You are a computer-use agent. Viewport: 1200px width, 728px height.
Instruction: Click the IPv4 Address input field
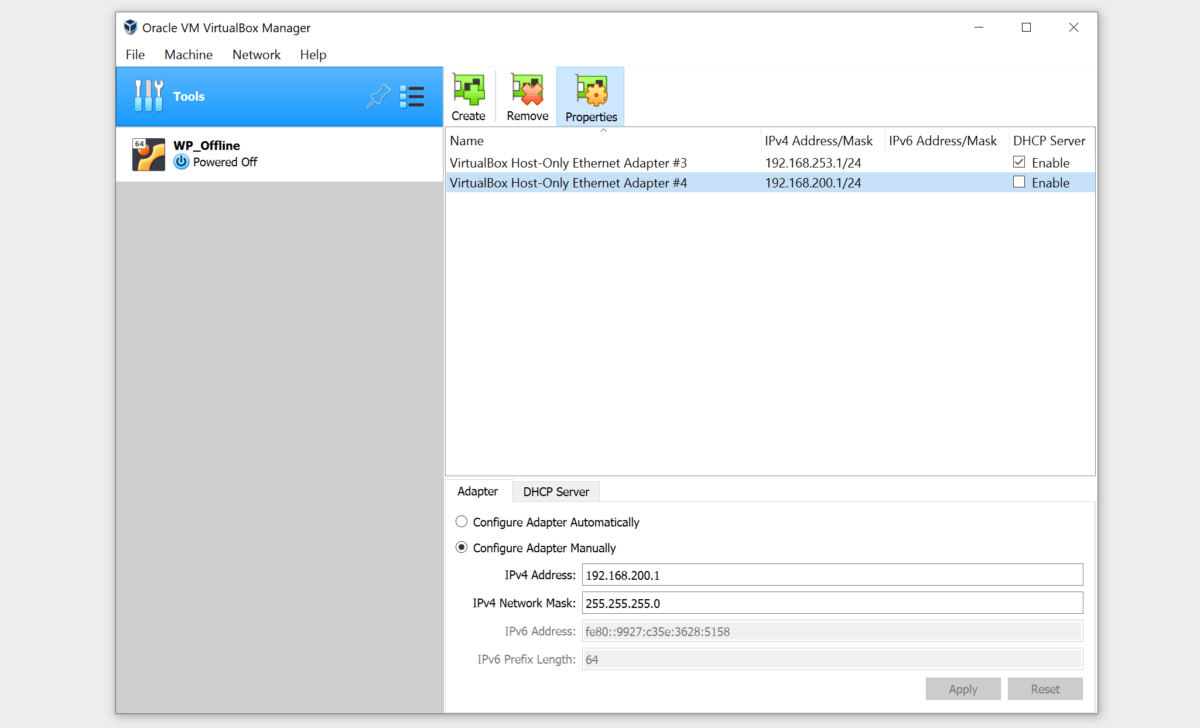point(832,575)
